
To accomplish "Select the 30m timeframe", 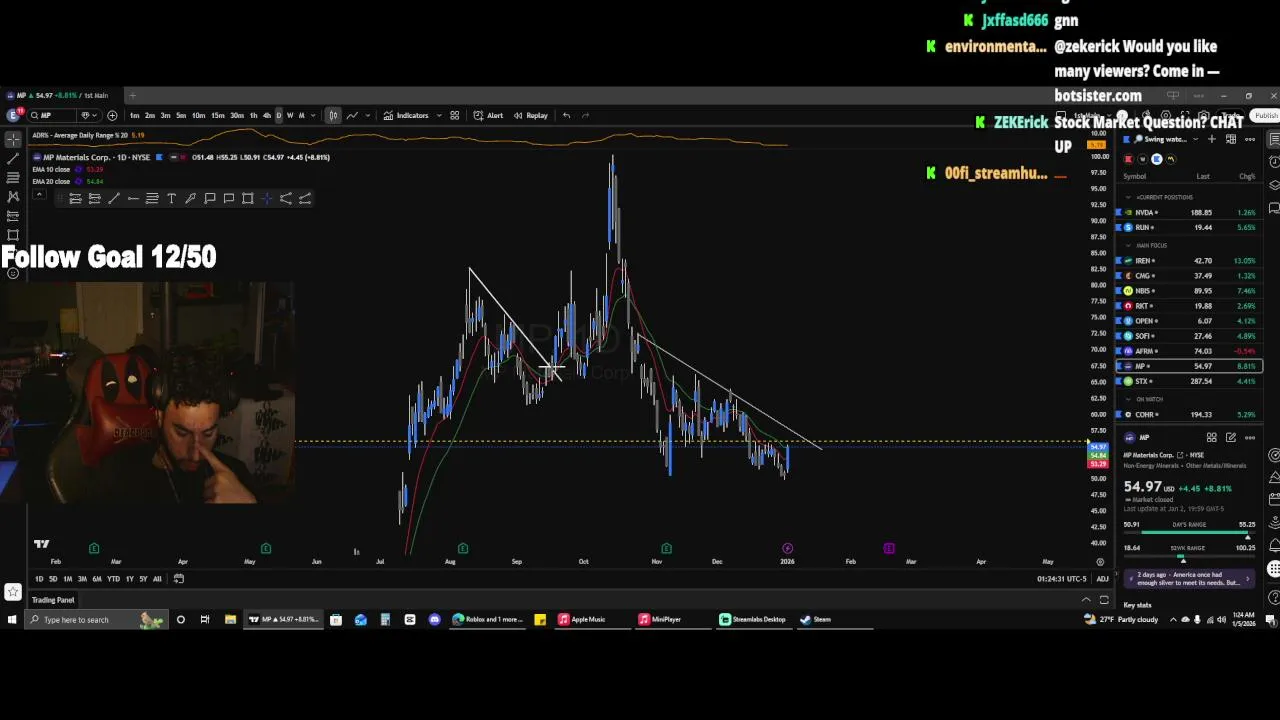I will click(x=236, y=115).
